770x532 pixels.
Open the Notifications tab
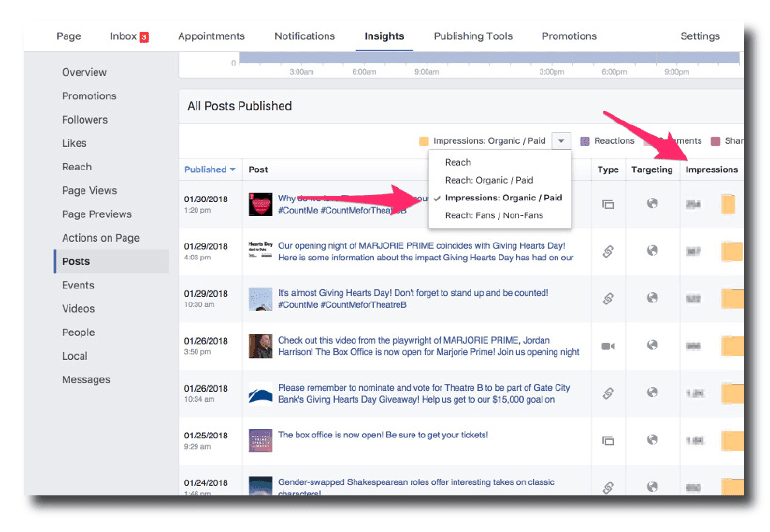coord(304,36)
